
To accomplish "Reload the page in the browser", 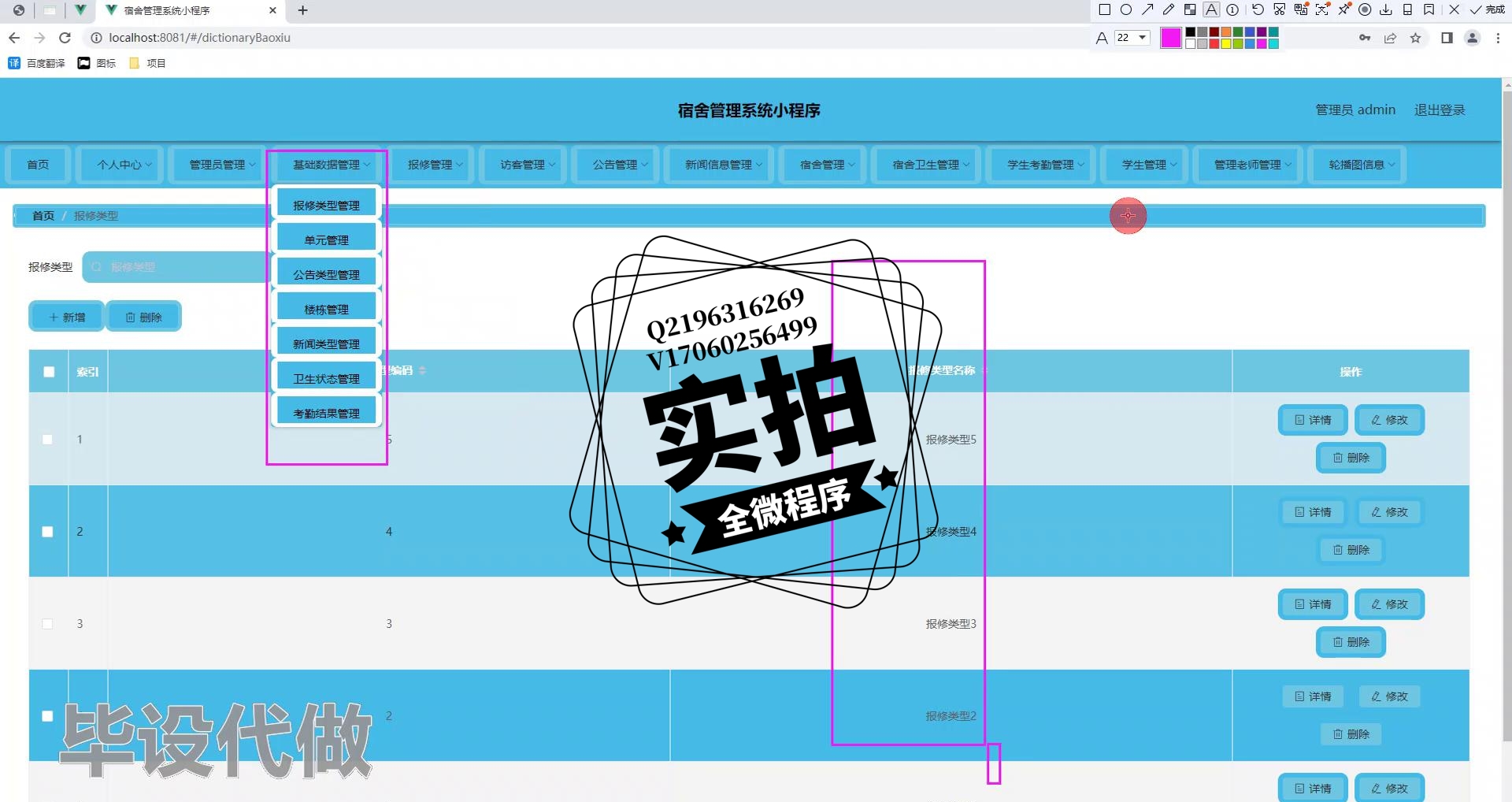I will pyautogui.click(x=65, y=38).
